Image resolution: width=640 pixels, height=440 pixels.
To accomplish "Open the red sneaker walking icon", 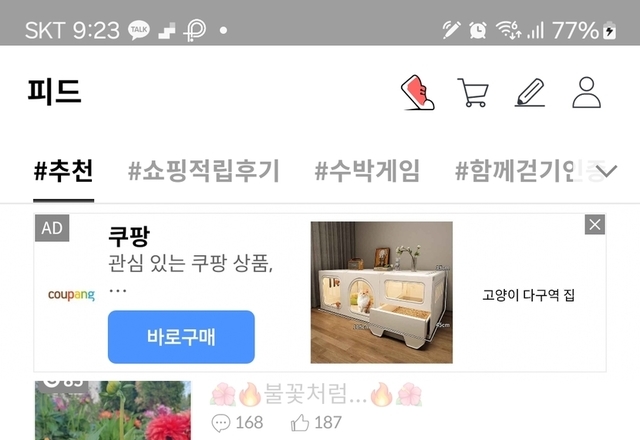I will 418,92.
